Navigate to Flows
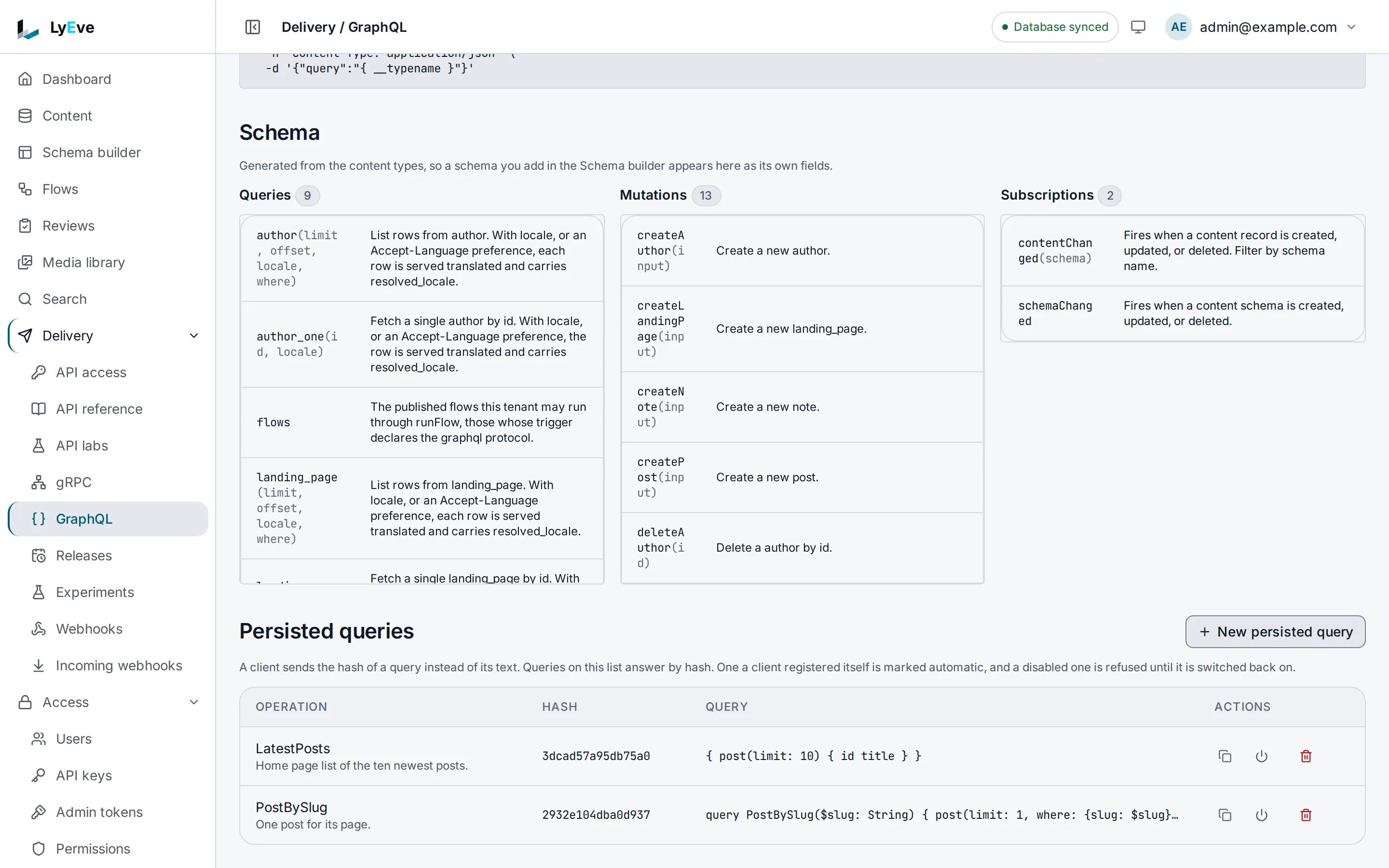This screenshot has width=1389, height=868. pos(108,189)
